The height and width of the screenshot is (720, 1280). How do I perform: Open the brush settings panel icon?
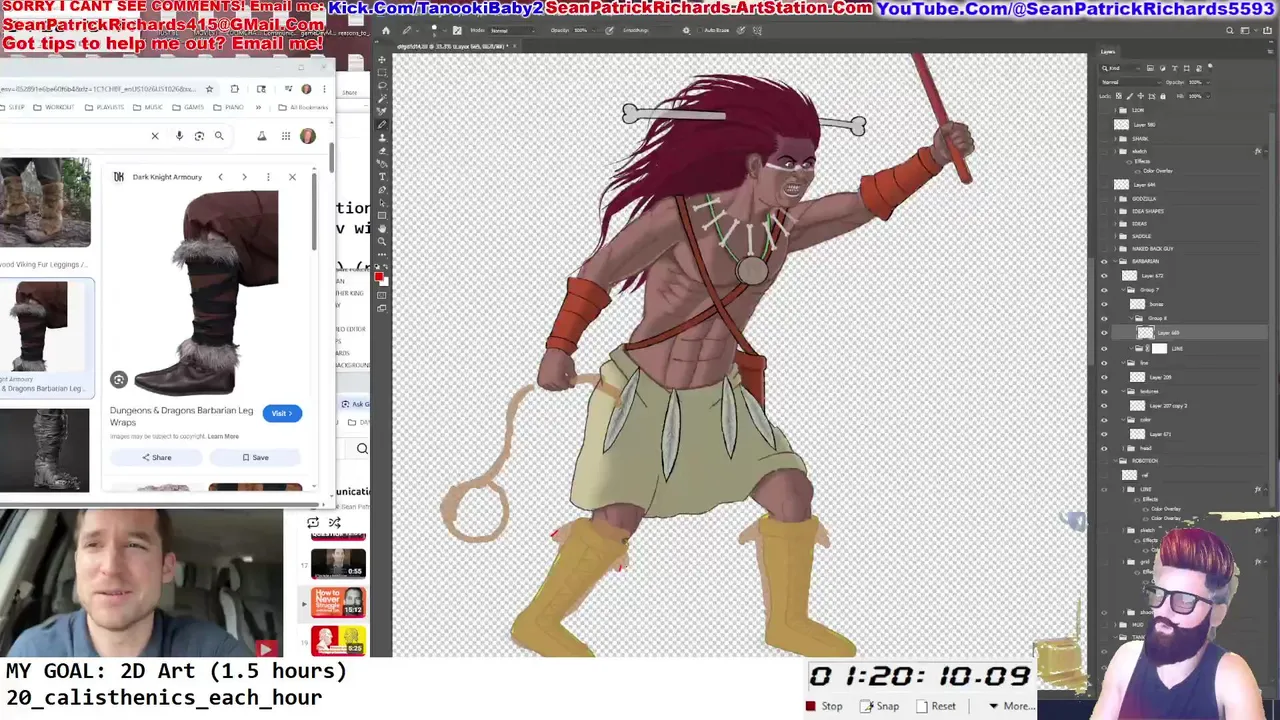point(457,30)
